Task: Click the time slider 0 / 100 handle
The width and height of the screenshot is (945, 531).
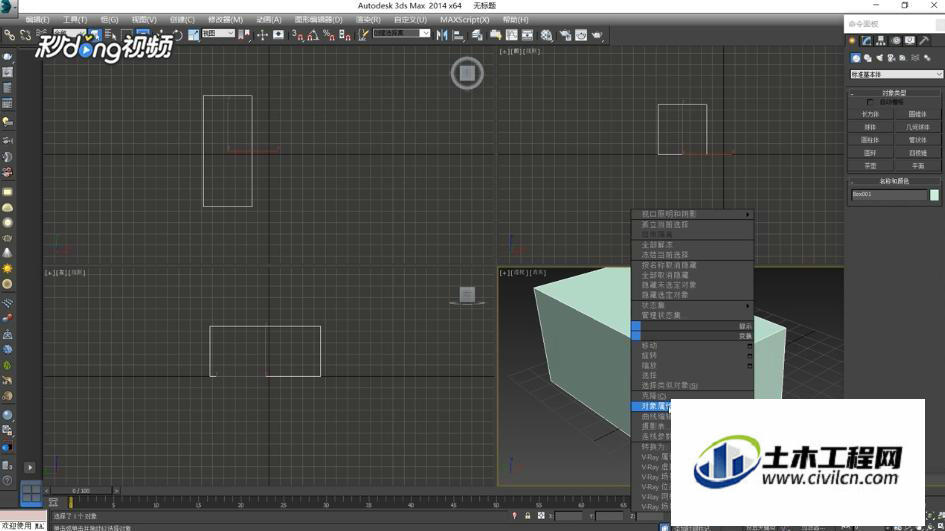Action: pos(81,491)
